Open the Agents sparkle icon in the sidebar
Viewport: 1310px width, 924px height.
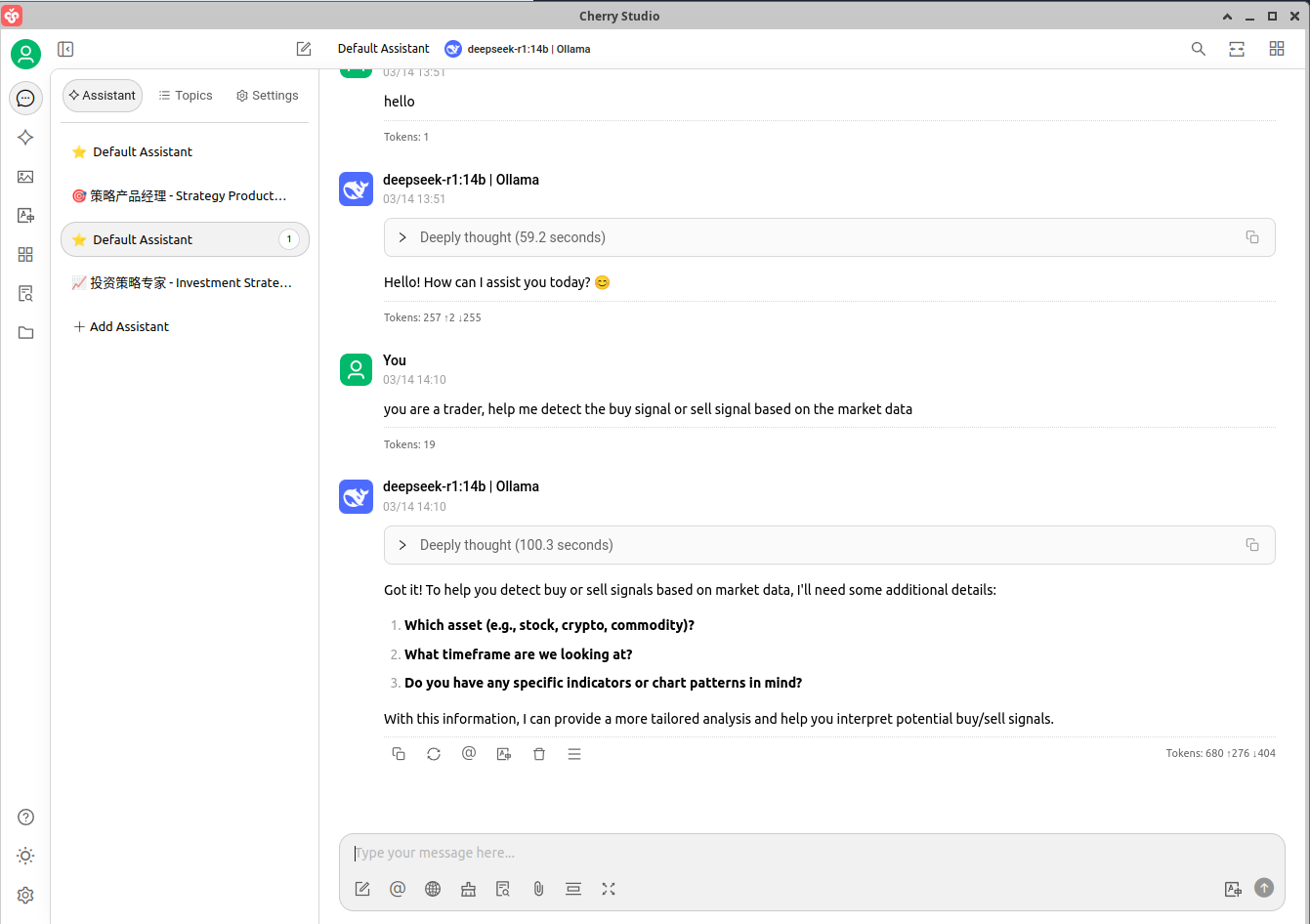25,138
